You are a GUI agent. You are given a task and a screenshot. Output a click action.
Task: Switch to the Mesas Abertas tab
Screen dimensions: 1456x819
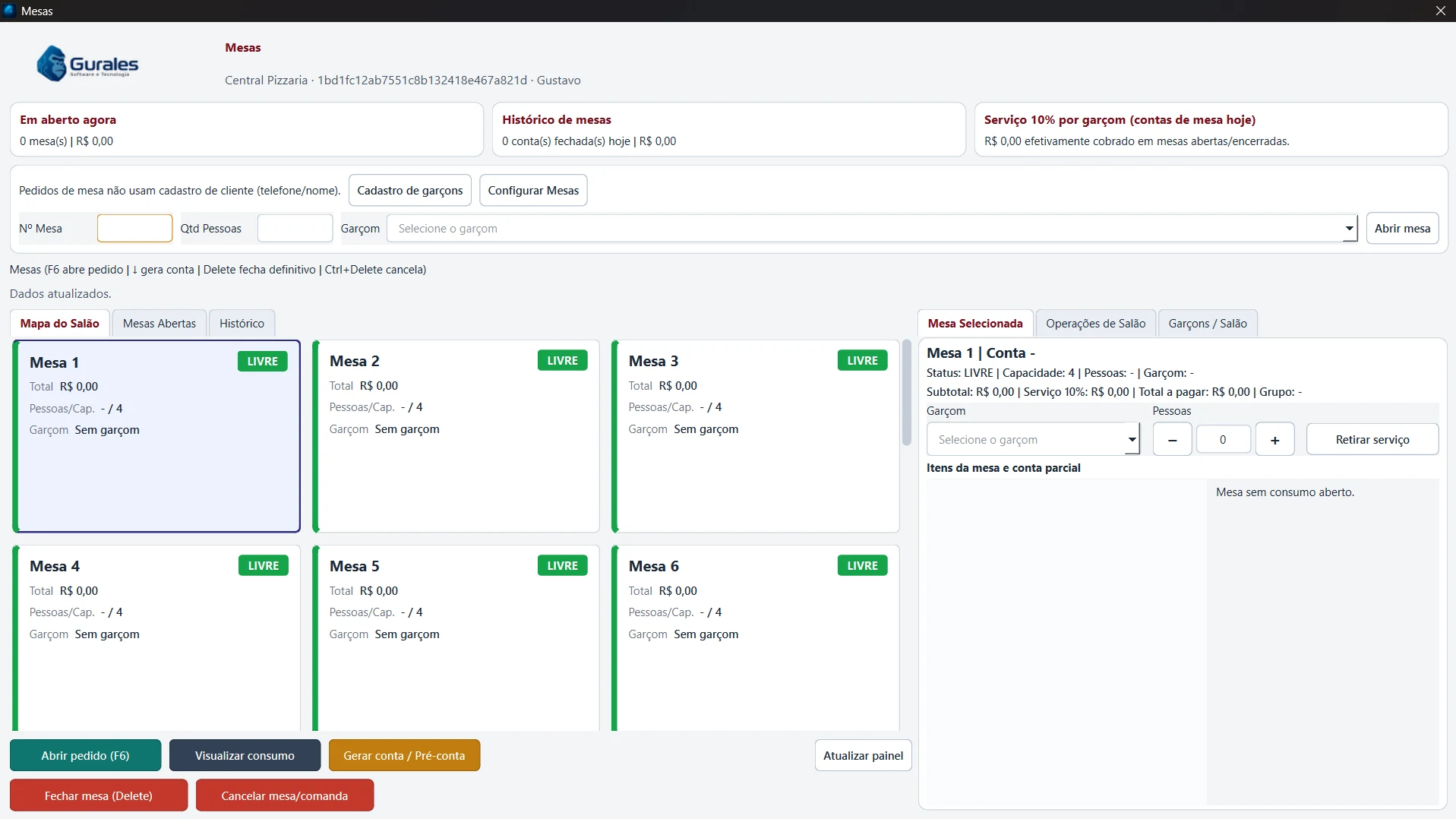[159, 324]
